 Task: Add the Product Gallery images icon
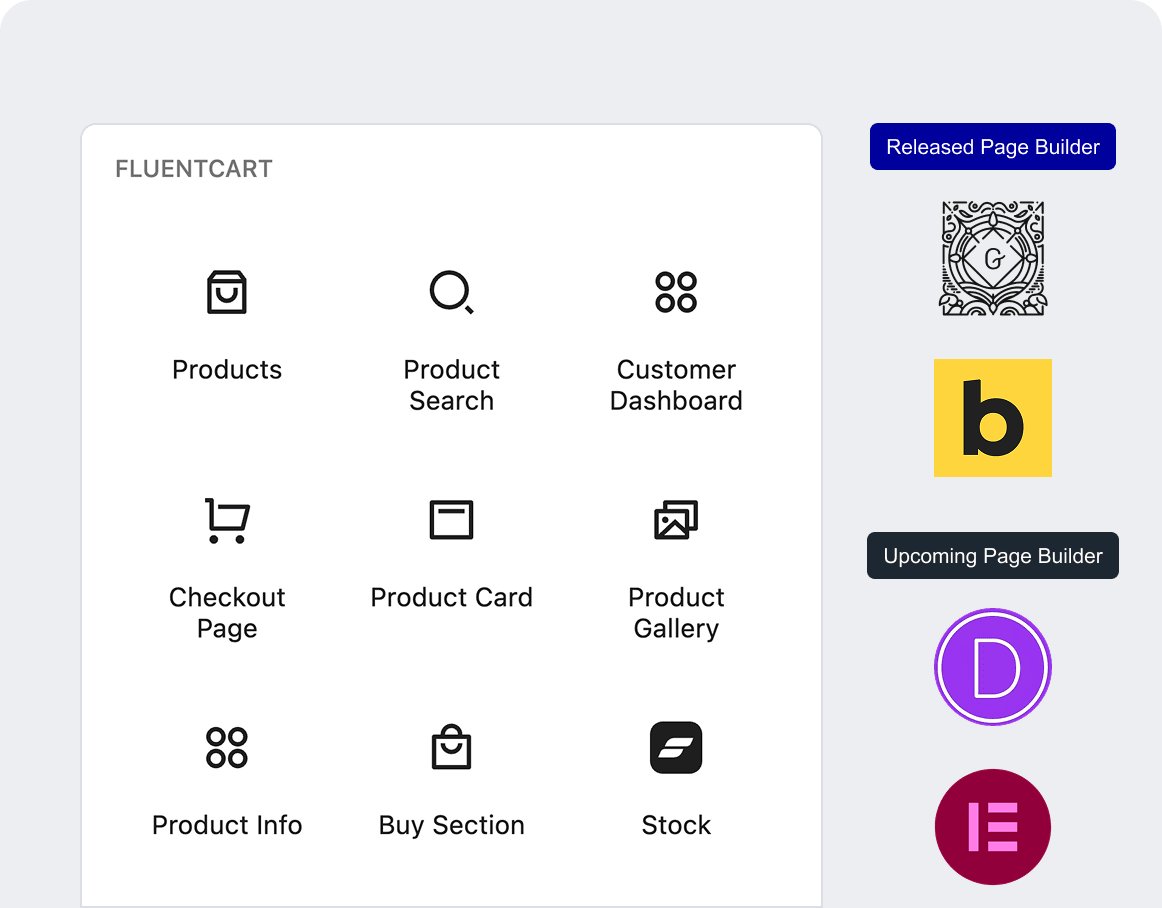[676, 520]
